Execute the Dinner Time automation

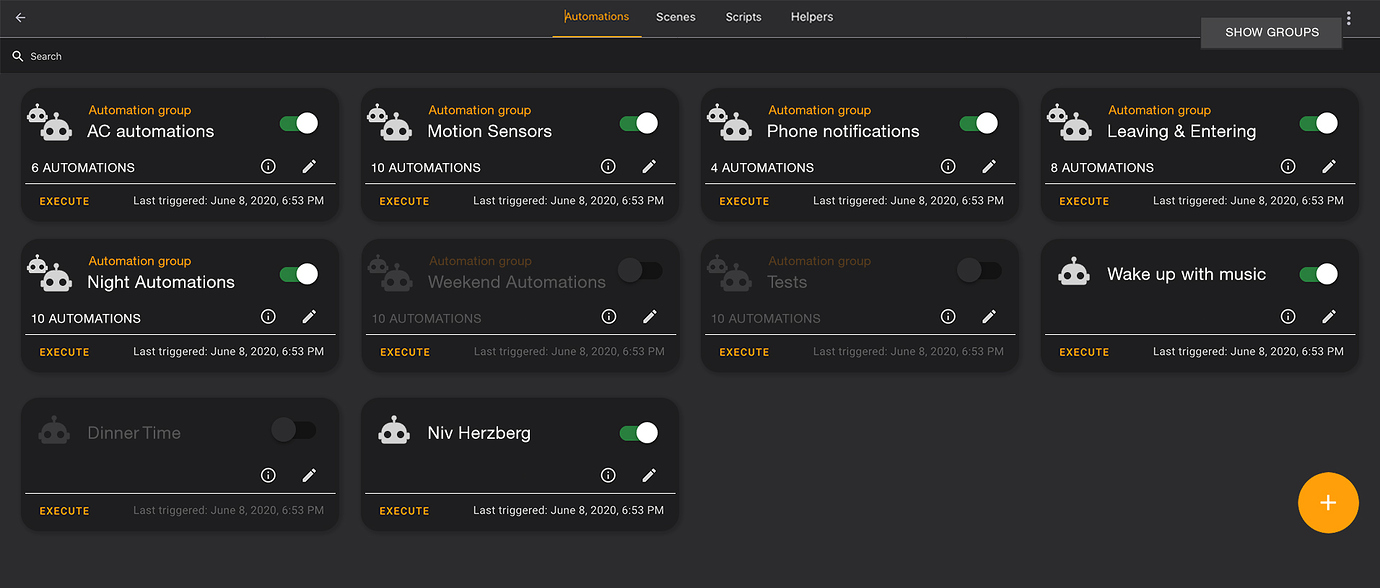[x=65, y=511]
